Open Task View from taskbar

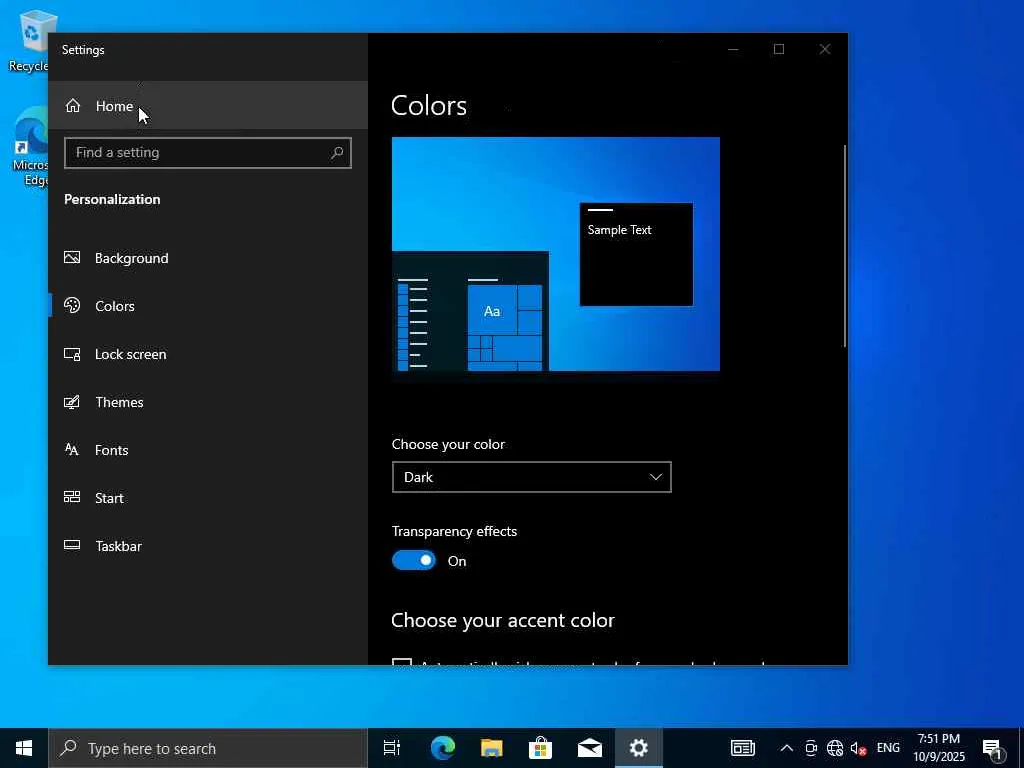tap(392, 748)
